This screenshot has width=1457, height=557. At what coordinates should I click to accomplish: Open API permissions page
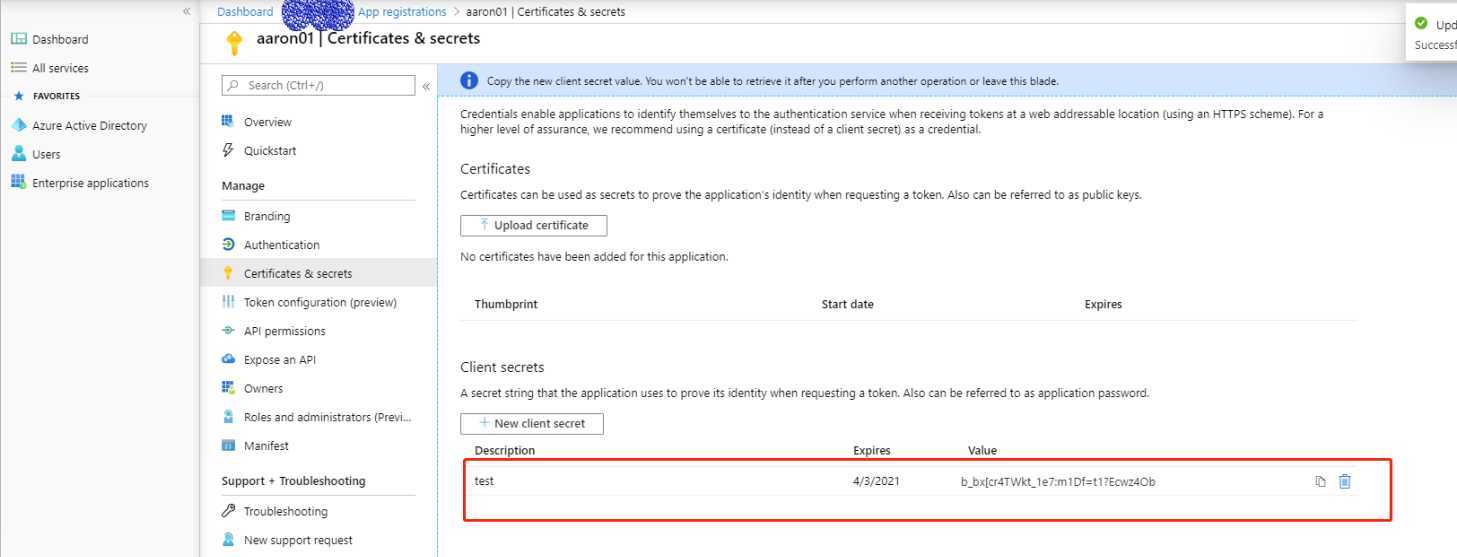pos(285,331)
